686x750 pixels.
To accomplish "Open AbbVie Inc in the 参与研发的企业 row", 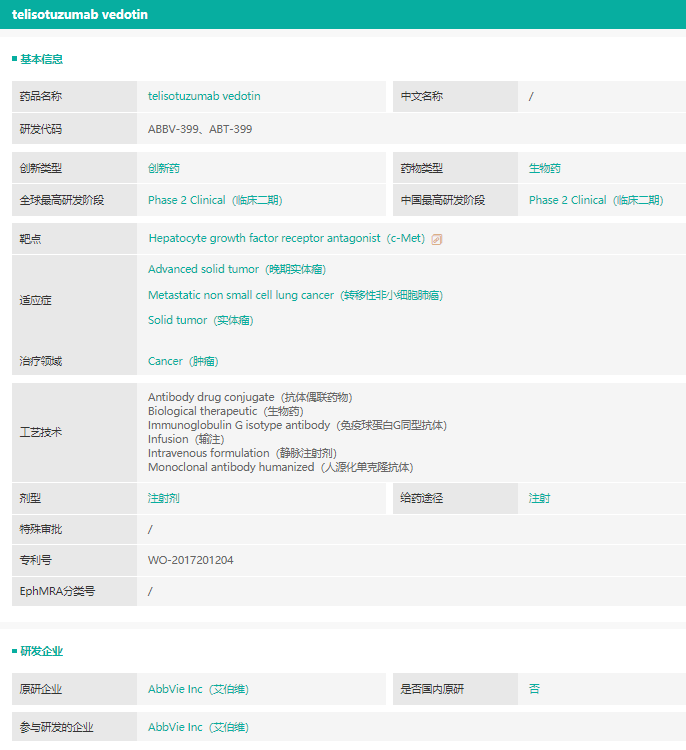I will 198,727.
